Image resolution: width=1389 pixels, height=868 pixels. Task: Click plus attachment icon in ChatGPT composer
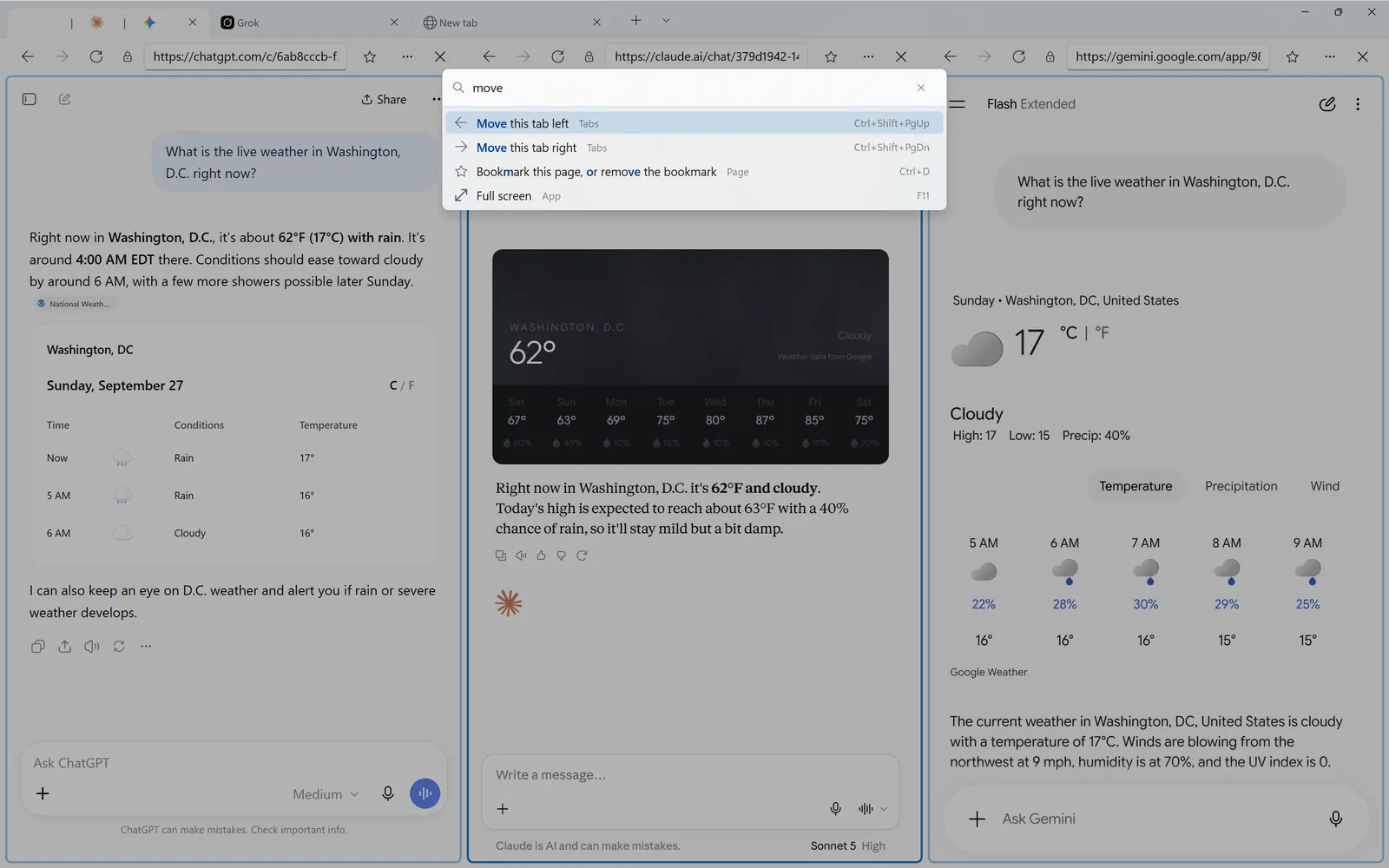click(43, 793)
